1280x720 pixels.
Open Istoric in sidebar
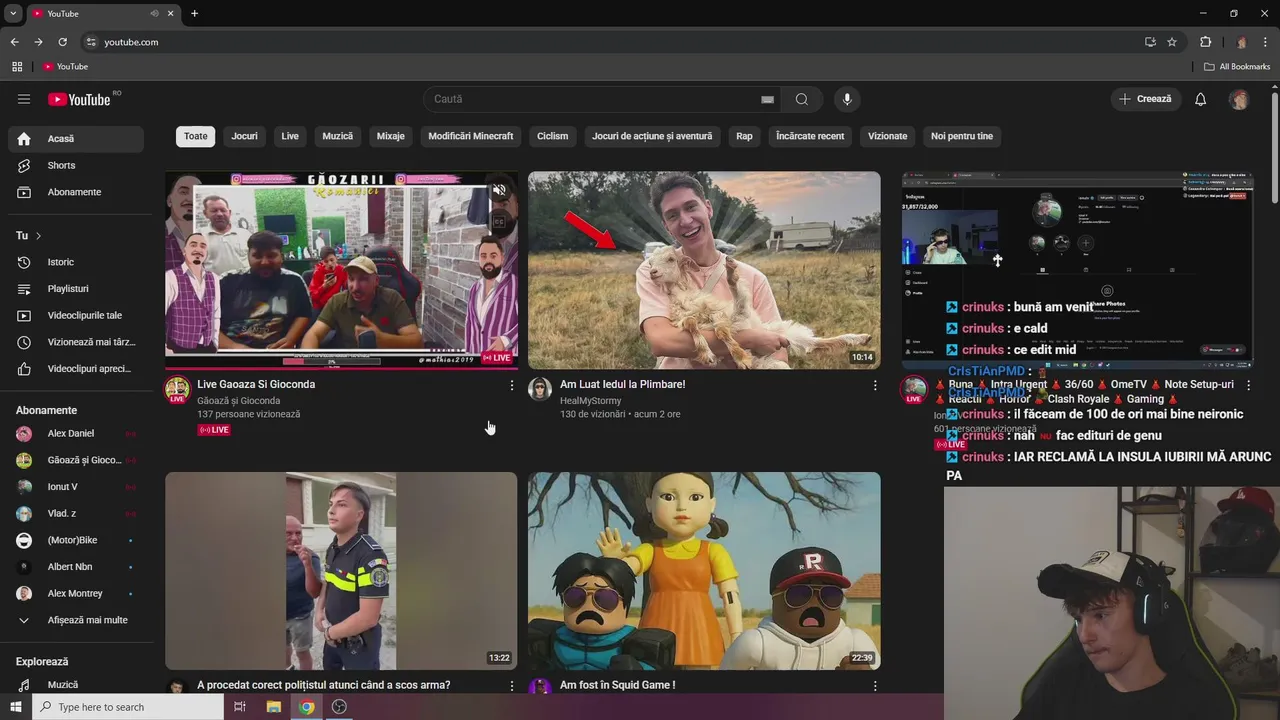[76, 262]
